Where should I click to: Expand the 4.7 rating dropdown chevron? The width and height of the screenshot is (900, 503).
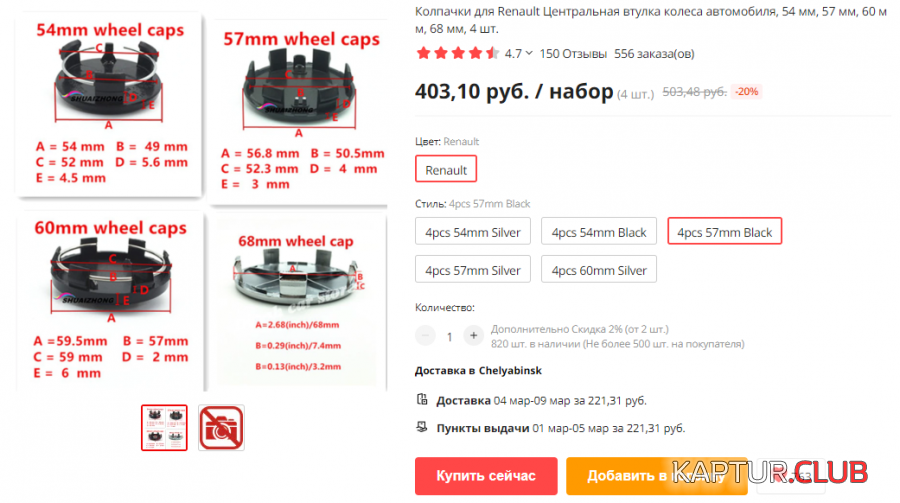pos(529,53)
